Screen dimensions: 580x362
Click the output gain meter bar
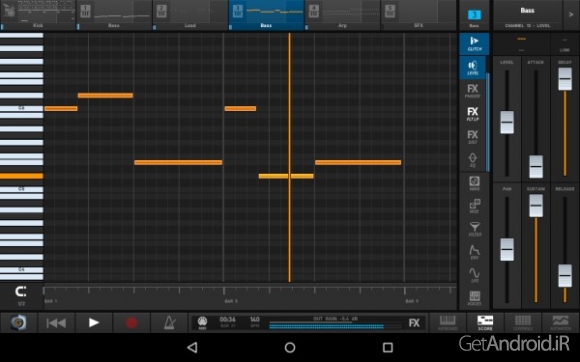tap(335, 326)
